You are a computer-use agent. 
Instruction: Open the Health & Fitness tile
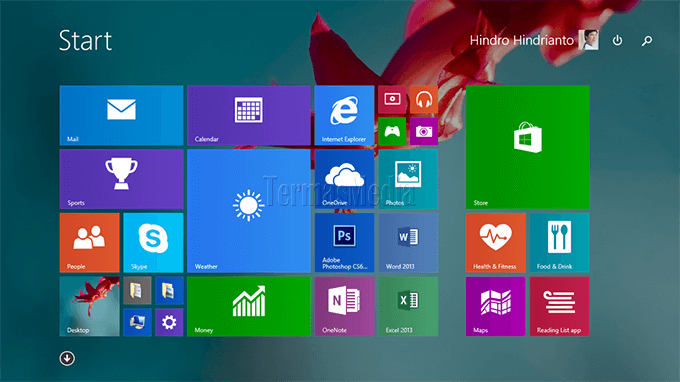[496, 243]
